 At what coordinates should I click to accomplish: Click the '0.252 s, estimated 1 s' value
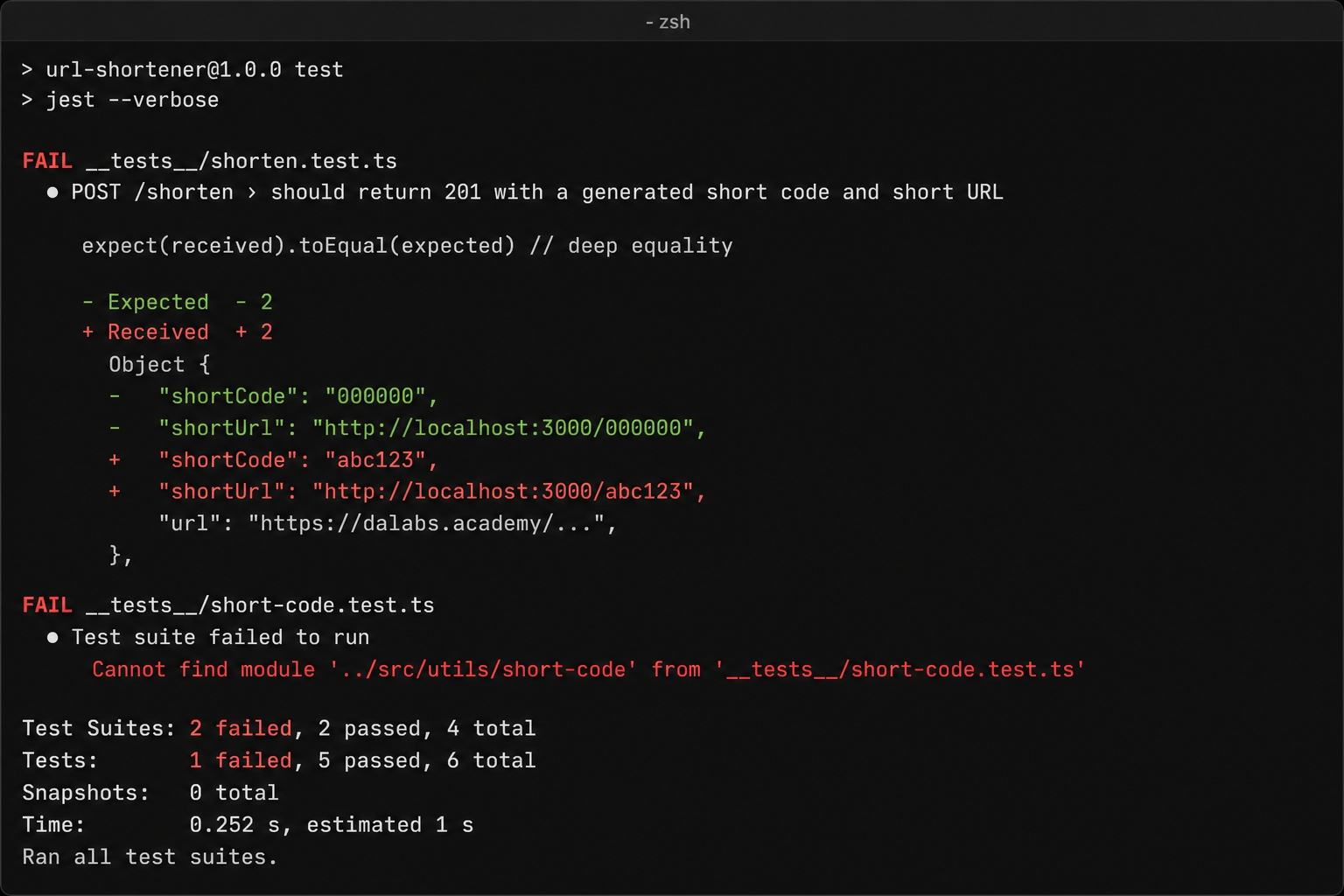(332, 824)
